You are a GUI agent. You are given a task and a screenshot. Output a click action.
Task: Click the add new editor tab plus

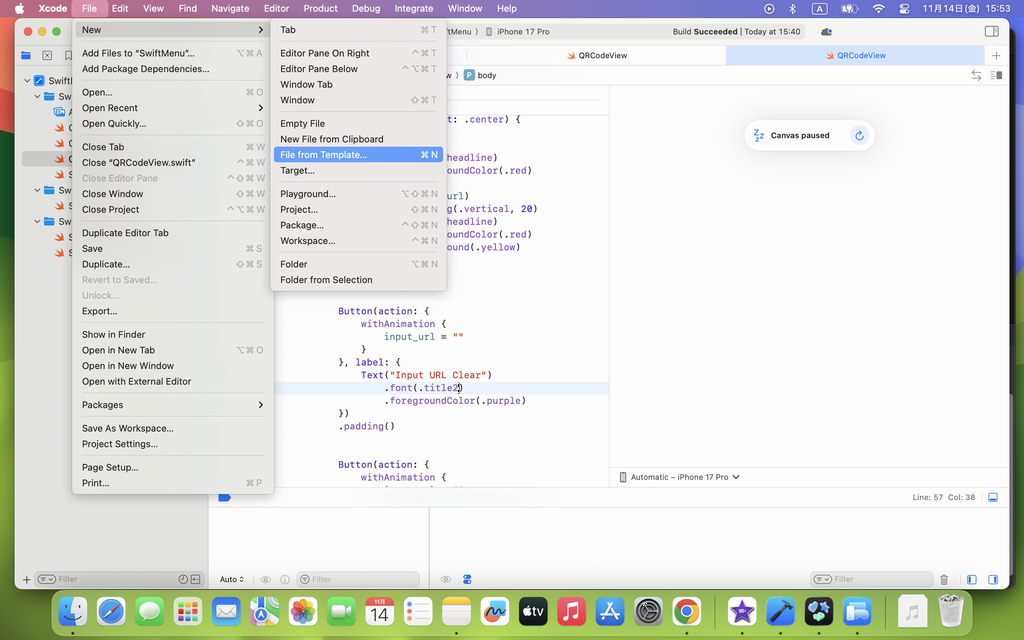(x=995, y=56)
